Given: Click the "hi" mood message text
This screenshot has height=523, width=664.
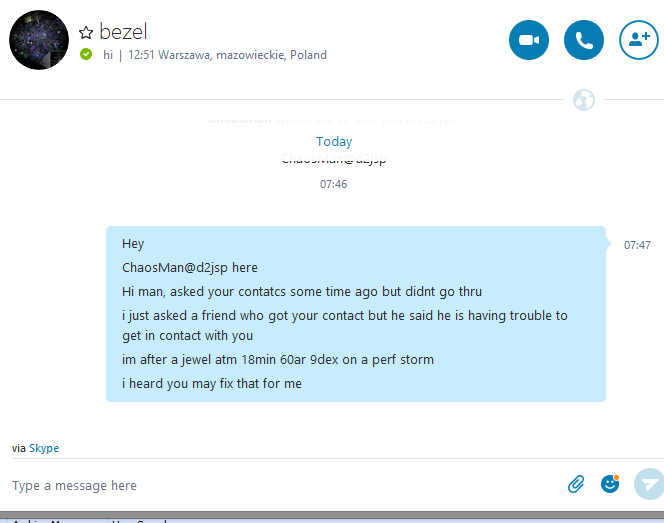Looking at the screenshot, I should [x=108, y=55].
